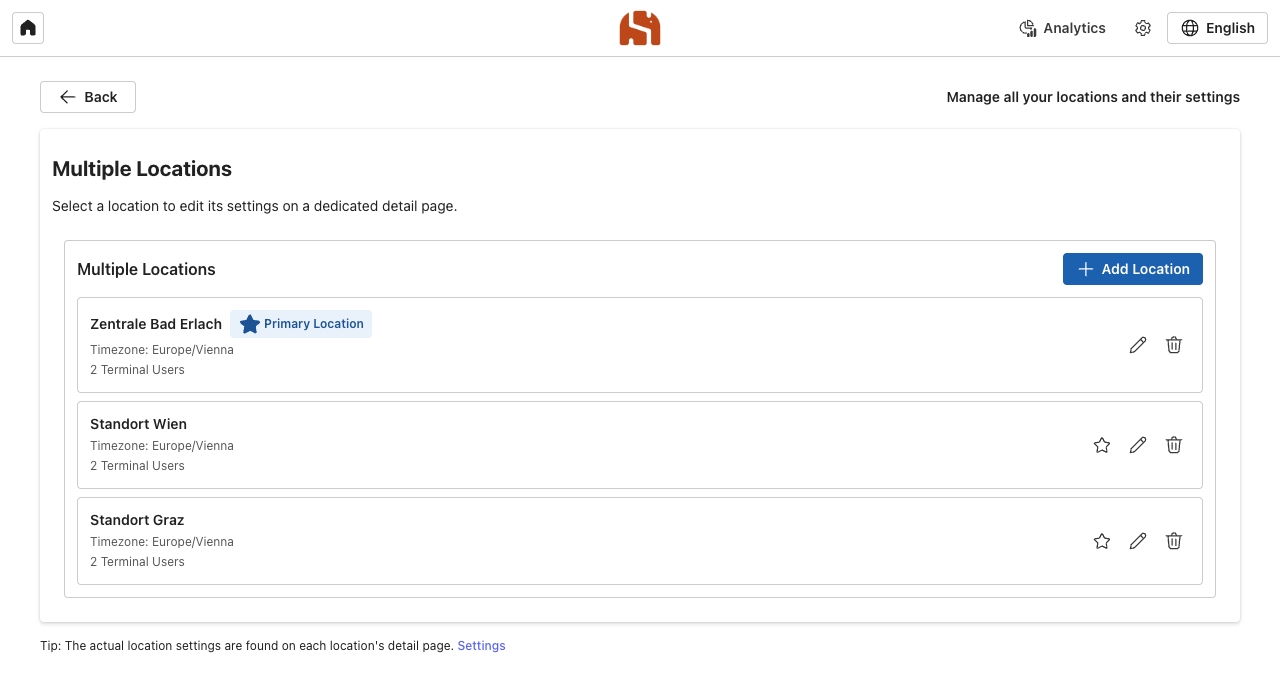Select the Zentrale Bad Erlach name
Image resolution: width=1280 pixels, height=680 pixels.
point(156,324)
